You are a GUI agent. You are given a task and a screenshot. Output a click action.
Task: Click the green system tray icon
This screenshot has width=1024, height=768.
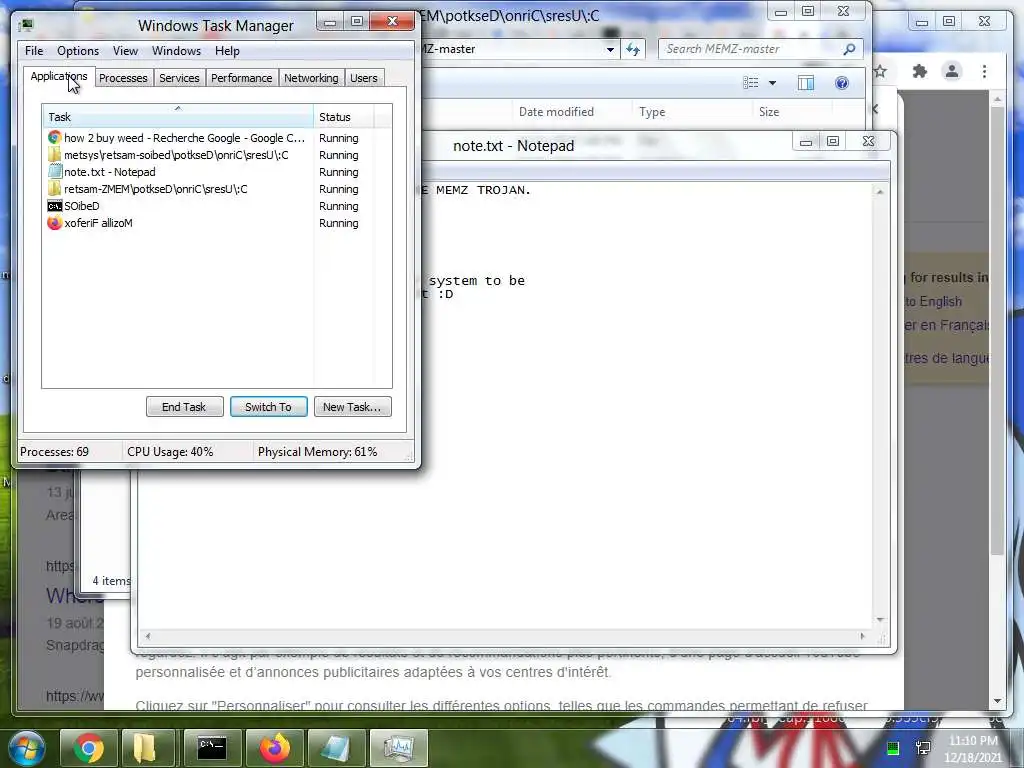[893, 748]
